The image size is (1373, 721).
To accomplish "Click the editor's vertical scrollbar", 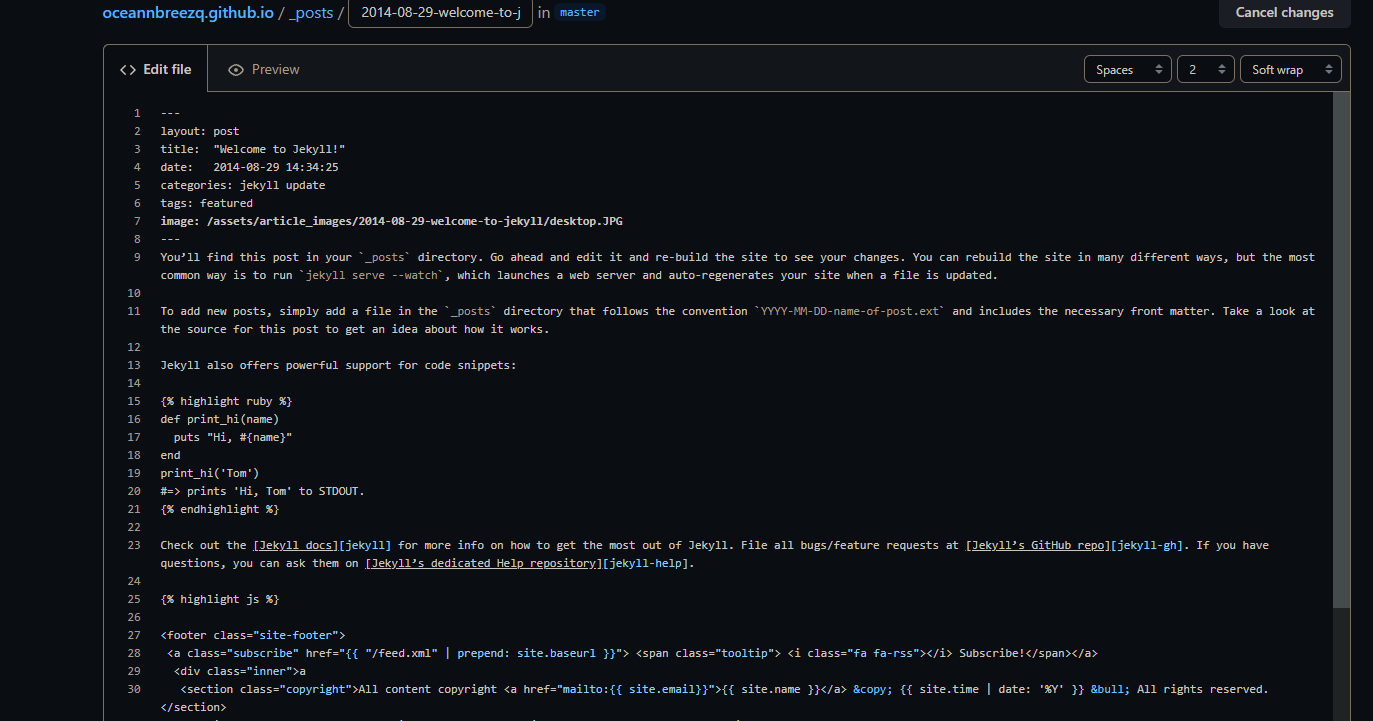I will (1341, 350).
